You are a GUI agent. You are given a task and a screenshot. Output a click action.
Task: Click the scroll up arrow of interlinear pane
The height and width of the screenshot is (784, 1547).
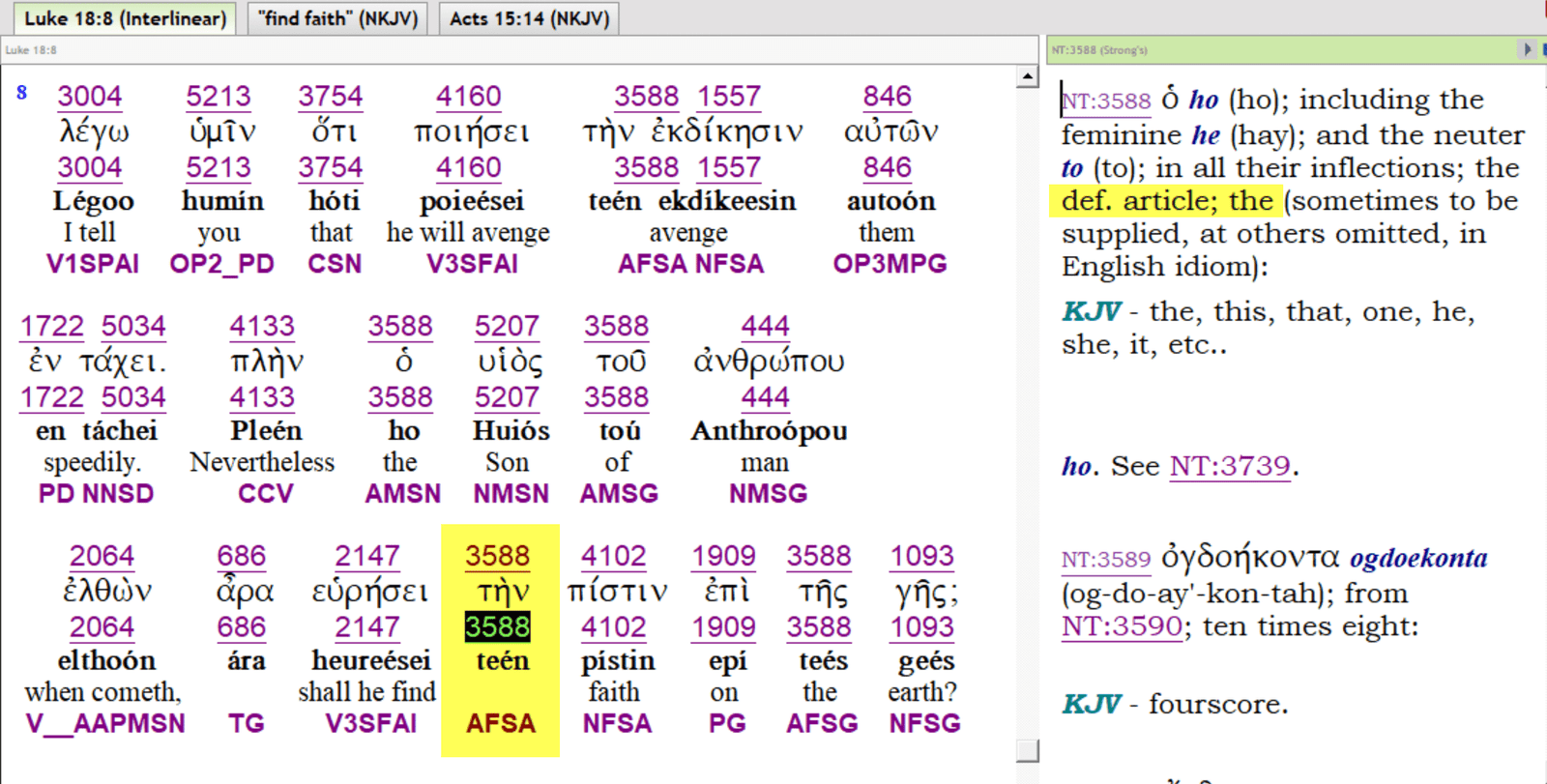click(1028, 76)
